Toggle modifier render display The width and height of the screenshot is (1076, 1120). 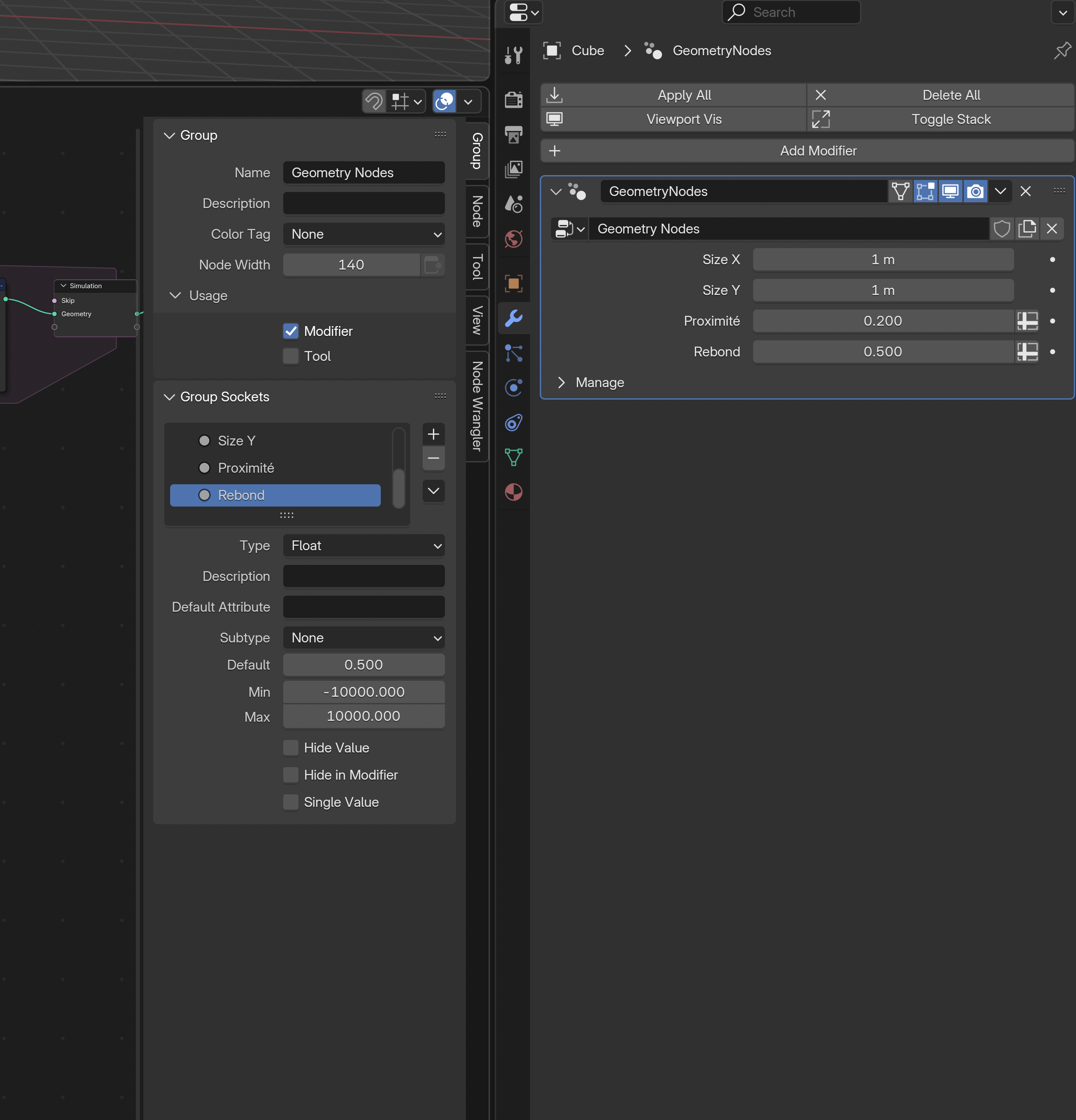tap(975, 192)
